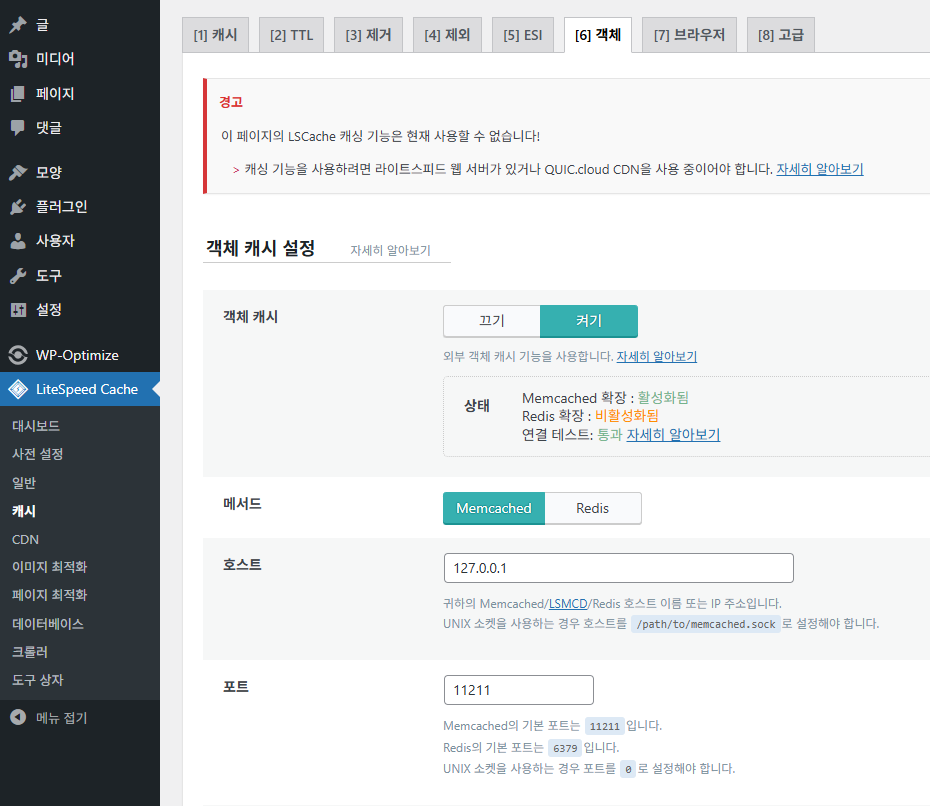Click the LiteSpeed Cache diamond icon
The width and height of the screenshot is (930, 806).
tap(18, 389)
